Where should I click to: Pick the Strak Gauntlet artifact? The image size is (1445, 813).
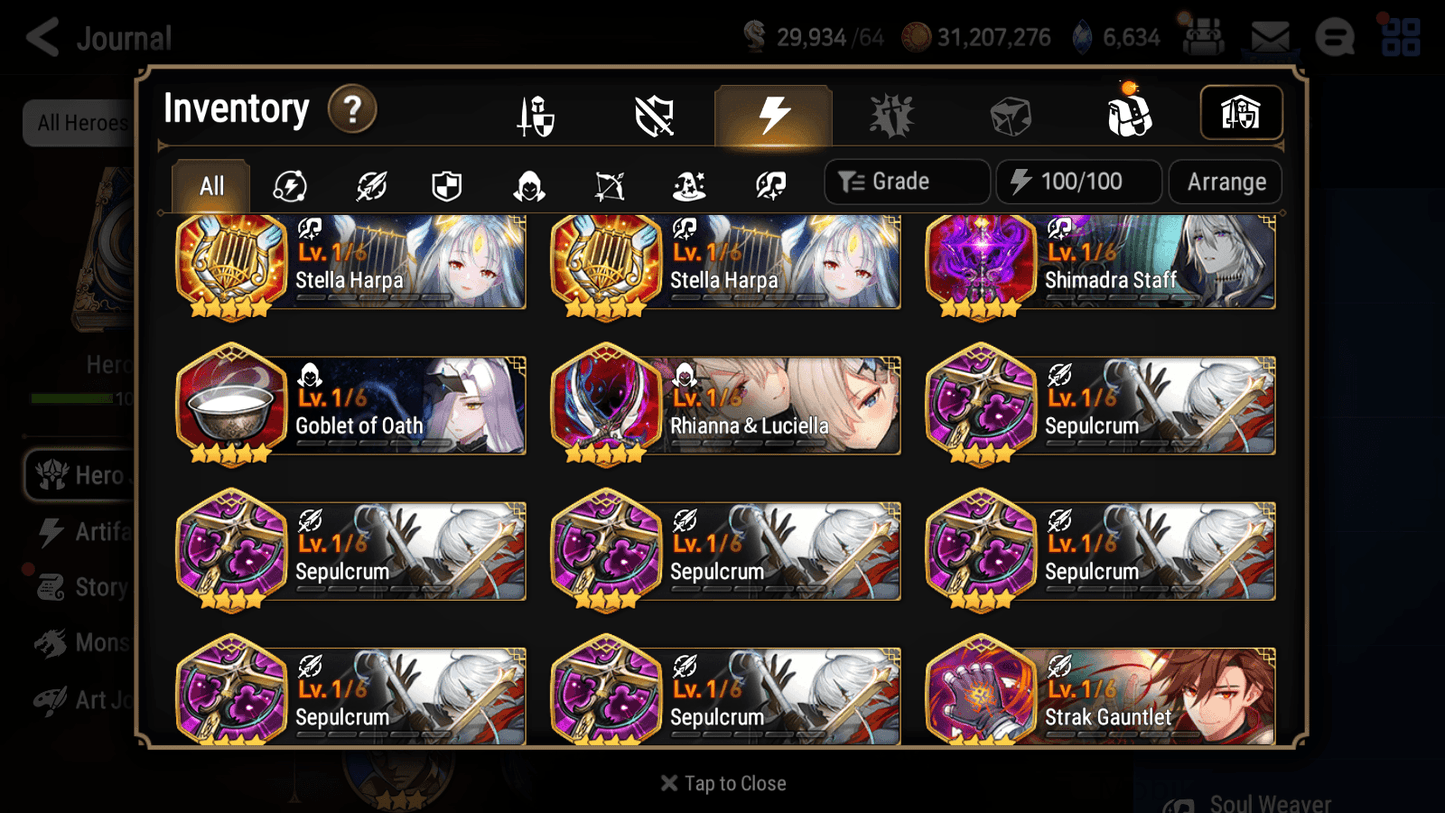tap(1101, 692)
